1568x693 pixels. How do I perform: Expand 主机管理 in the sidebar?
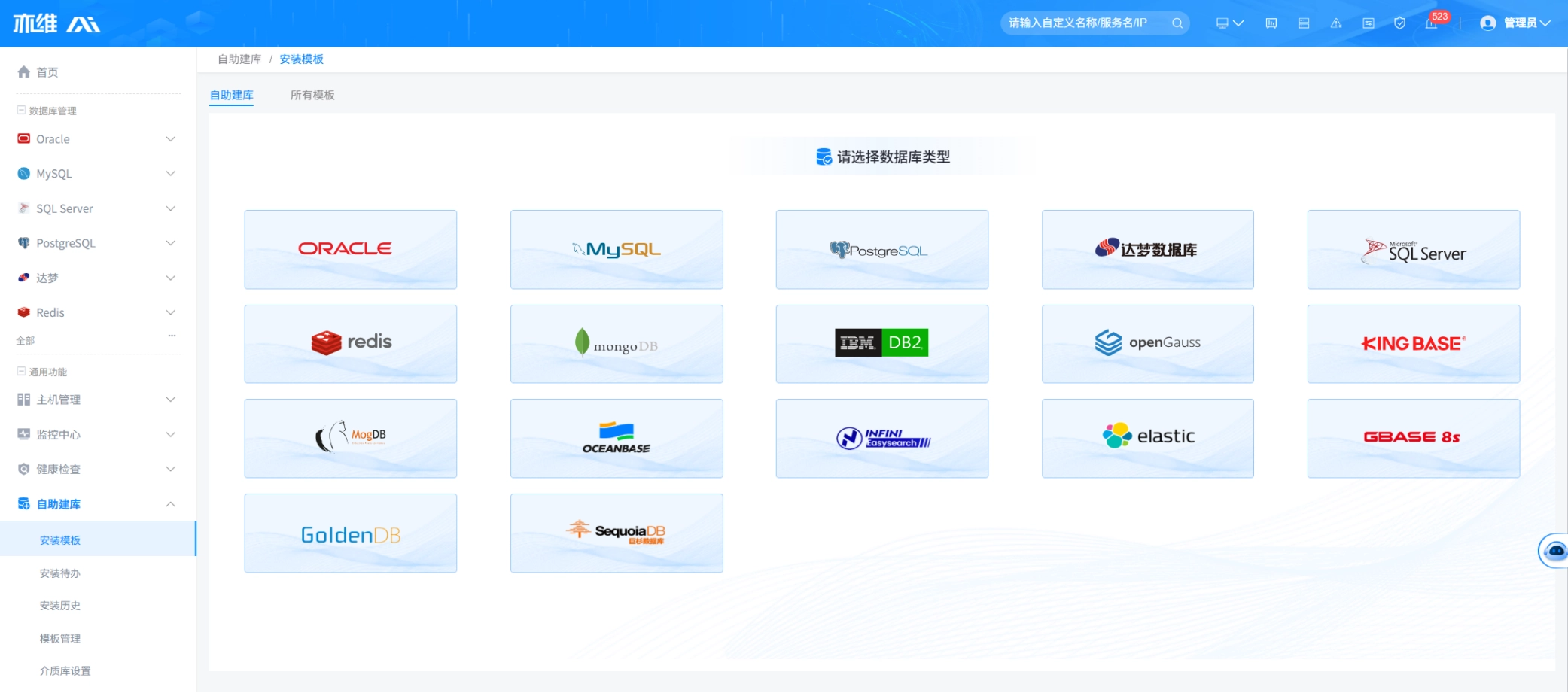(97, 400)
